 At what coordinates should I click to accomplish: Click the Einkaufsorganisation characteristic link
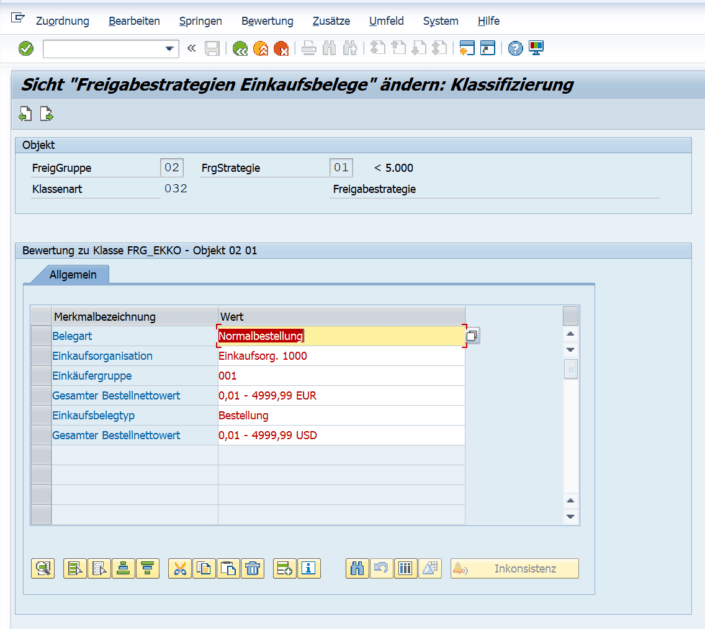(102, 356)
